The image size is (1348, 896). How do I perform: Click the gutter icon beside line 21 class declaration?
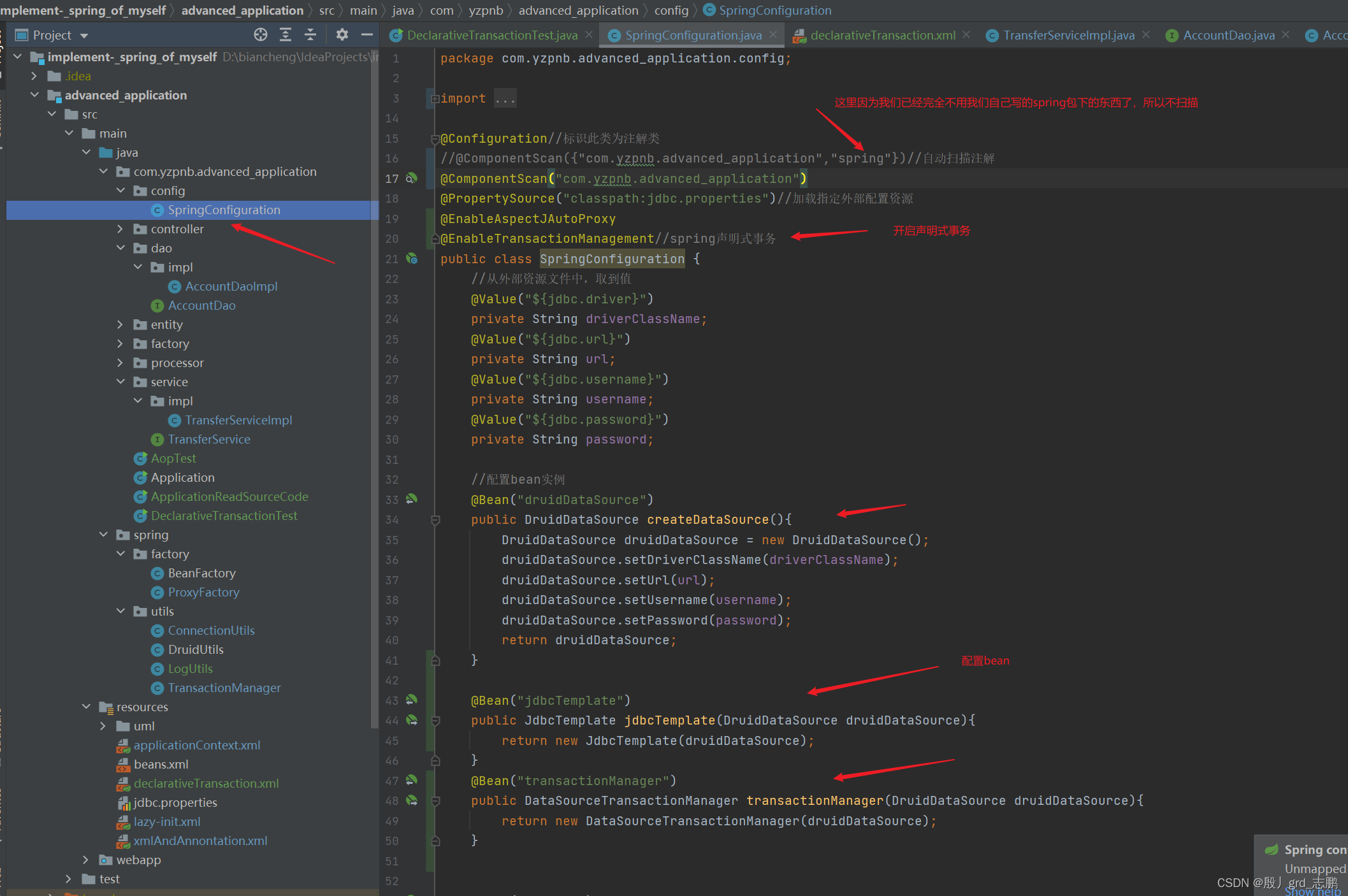pos(412,259)
